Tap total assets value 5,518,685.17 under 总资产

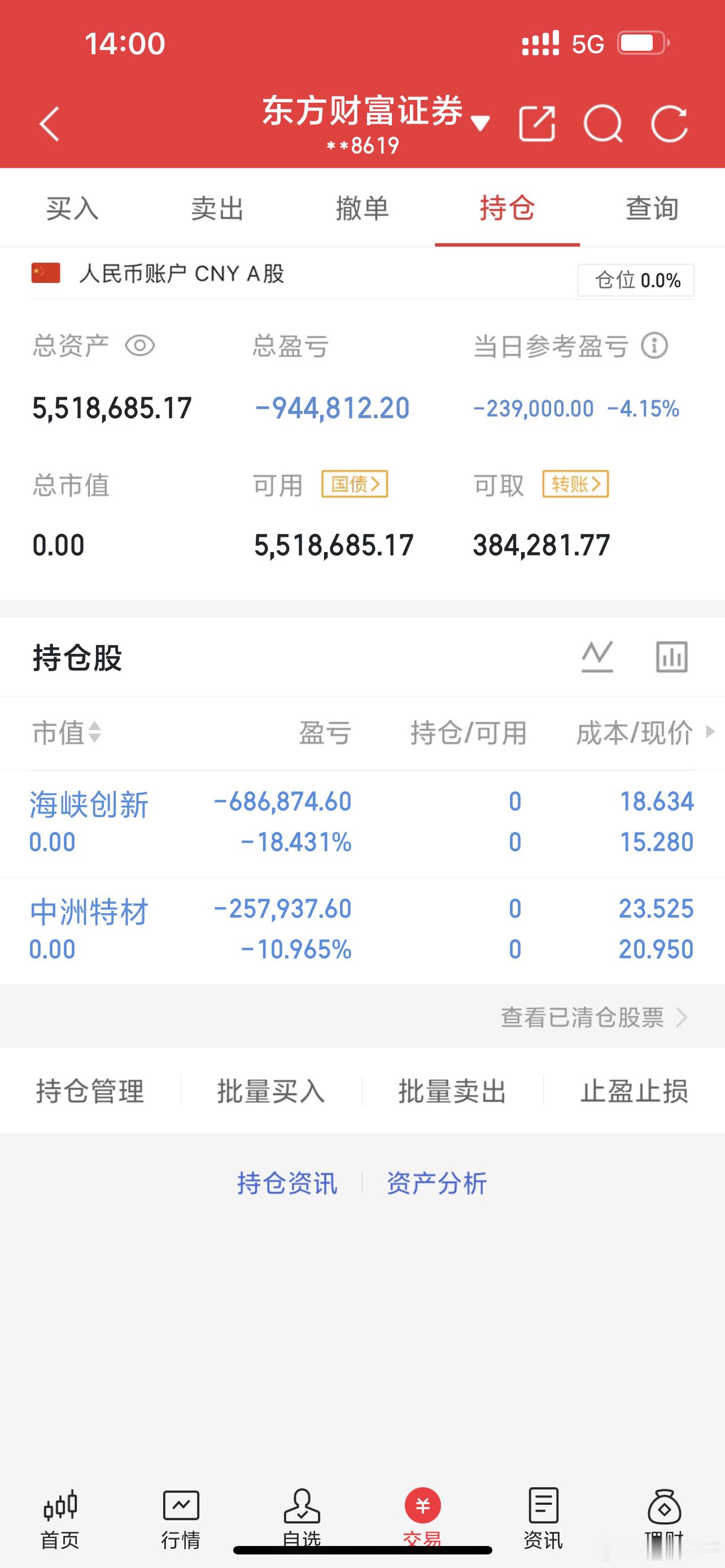tap(112, 408)
